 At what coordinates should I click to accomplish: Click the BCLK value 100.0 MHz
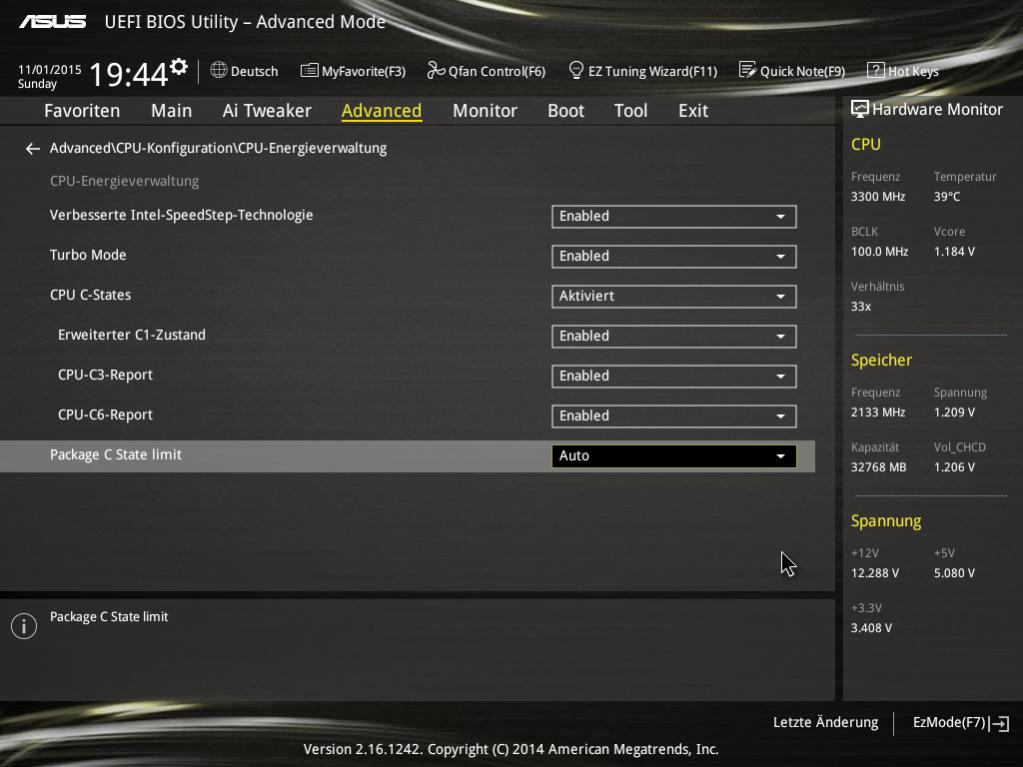[x=879, y=251]
